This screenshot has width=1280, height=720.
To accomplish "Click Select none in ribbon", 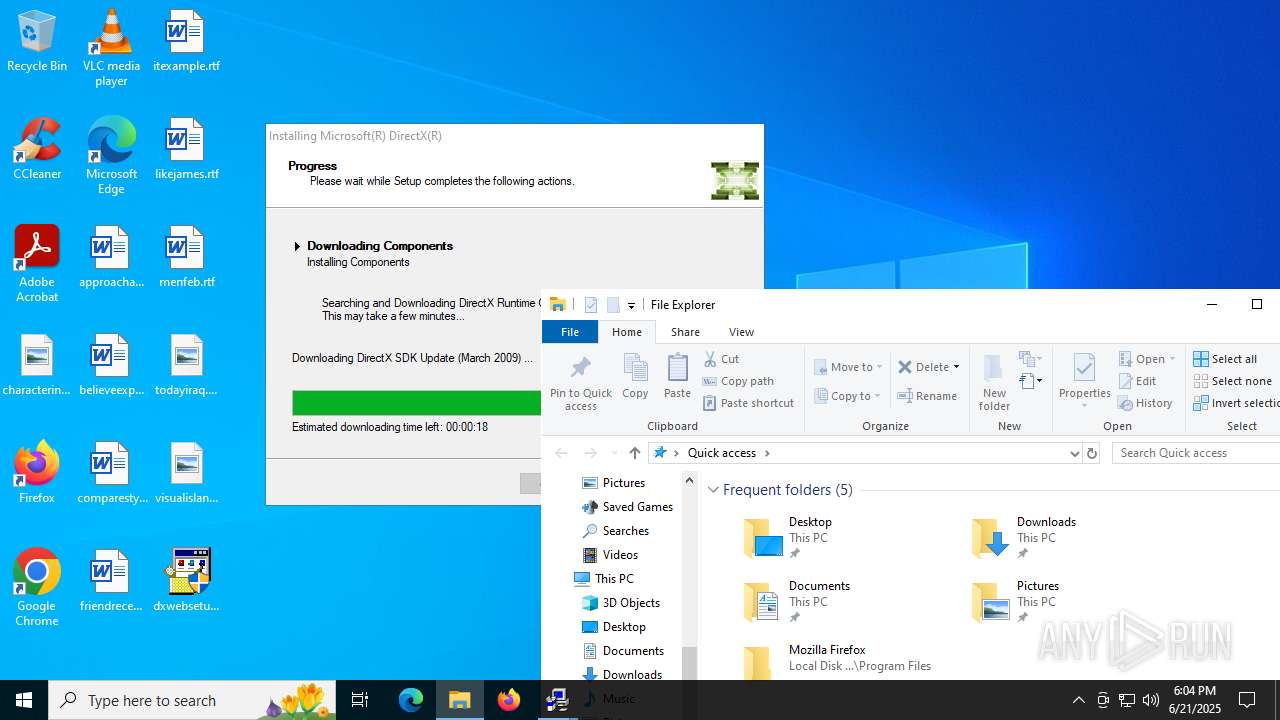I will pos(1232,381).
